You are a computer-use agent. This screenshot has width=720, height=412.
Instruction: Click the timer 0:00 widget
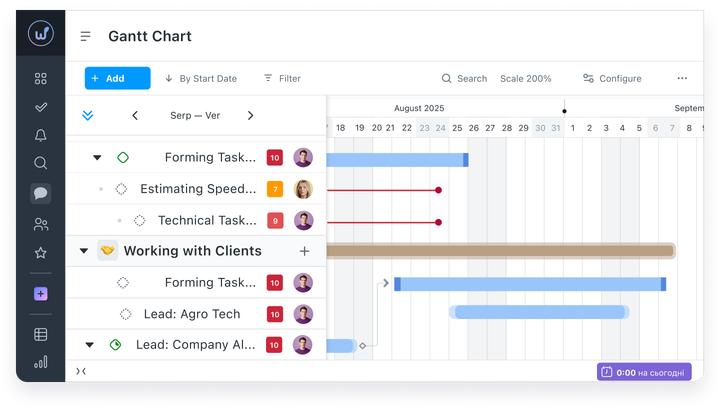click(x=644, y=372)
